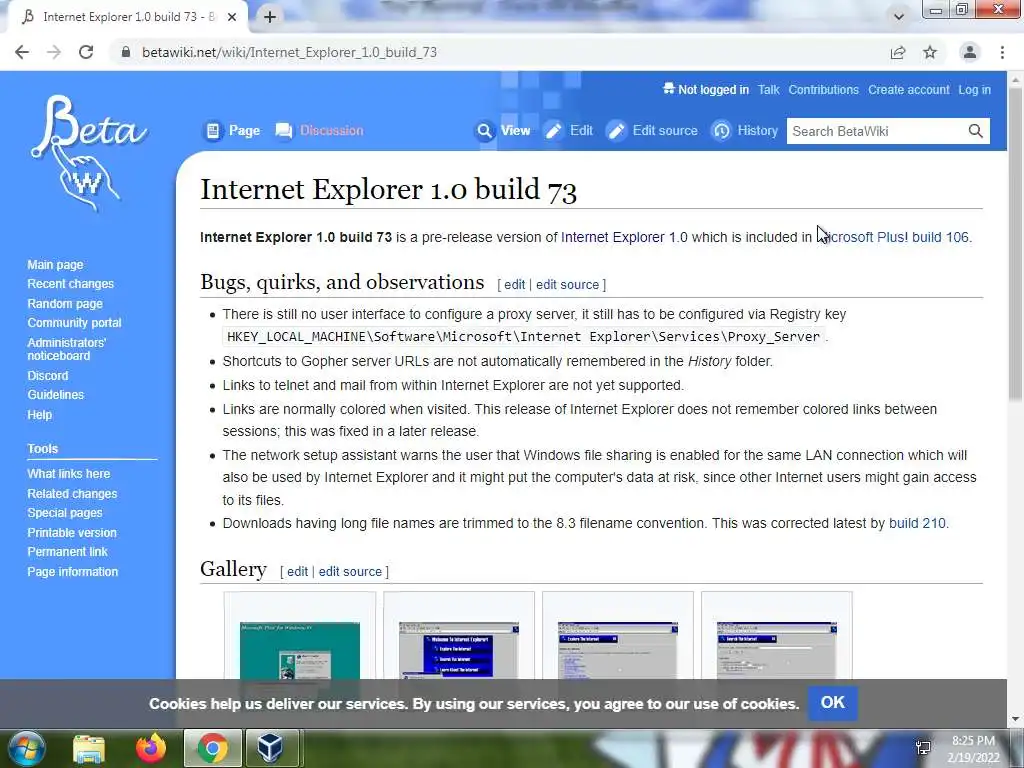Bookmark this page with the star icon
The width and height of the screenshot is (1024, 768).
click(x=930, y=52)
